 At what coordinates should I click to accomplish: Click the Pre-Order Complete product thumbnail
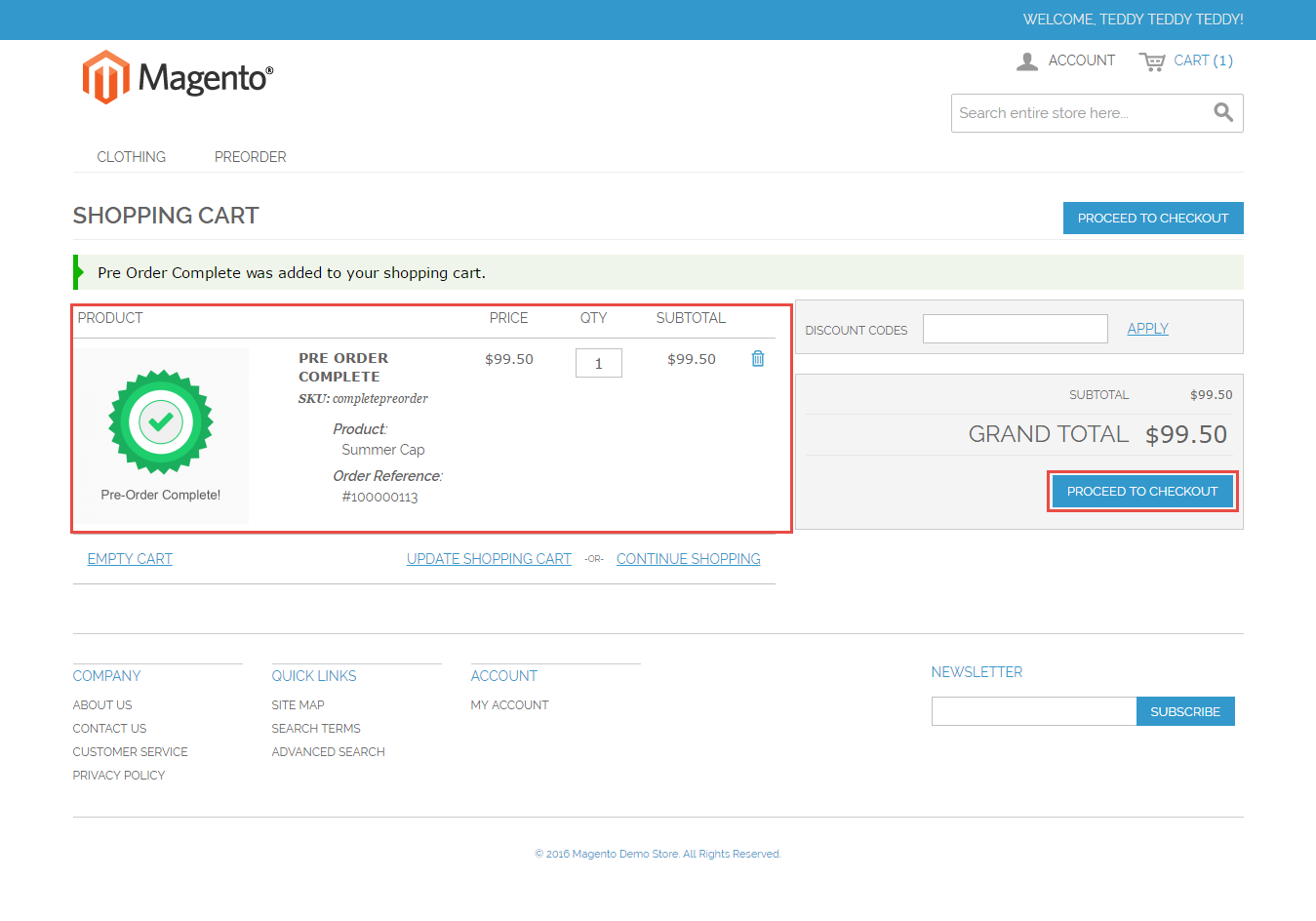click(160, 423)
